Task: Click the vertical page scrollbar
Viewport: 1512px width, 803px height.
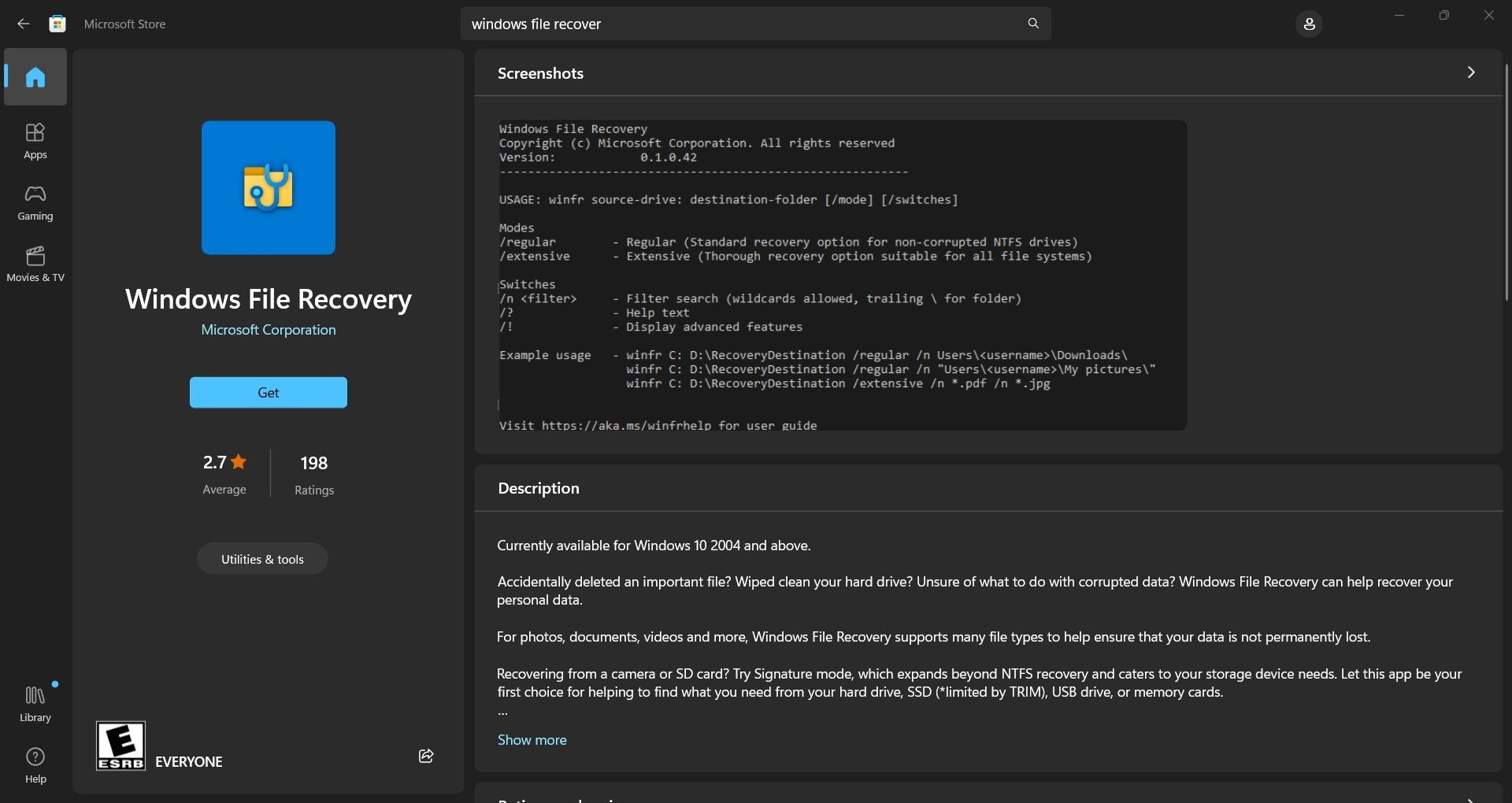Action: point(1506,181)
